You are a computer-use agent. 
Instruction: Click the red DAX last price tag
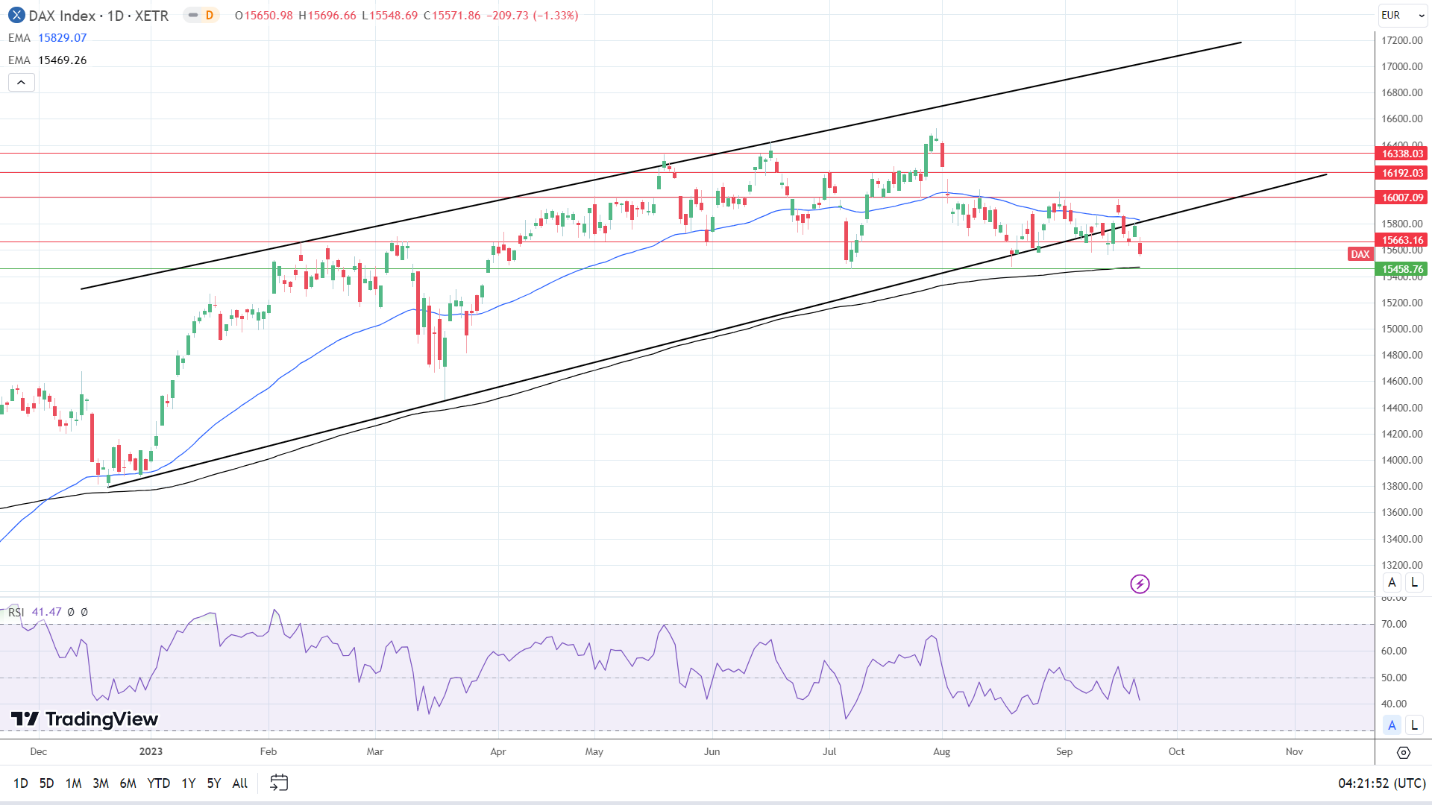[x=1361, y=254]
